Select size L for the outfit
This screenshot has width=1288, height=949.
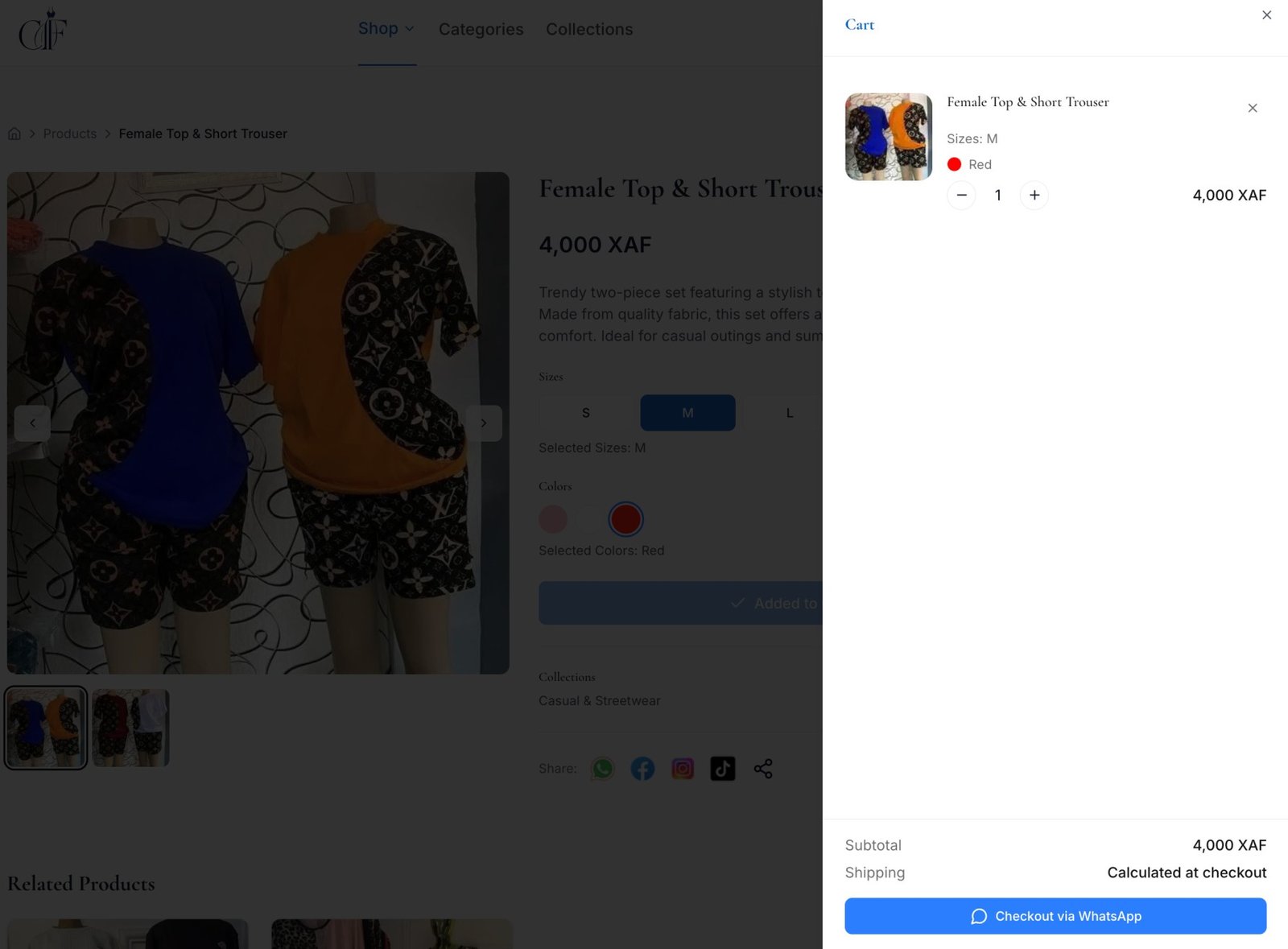pos(789,412)
